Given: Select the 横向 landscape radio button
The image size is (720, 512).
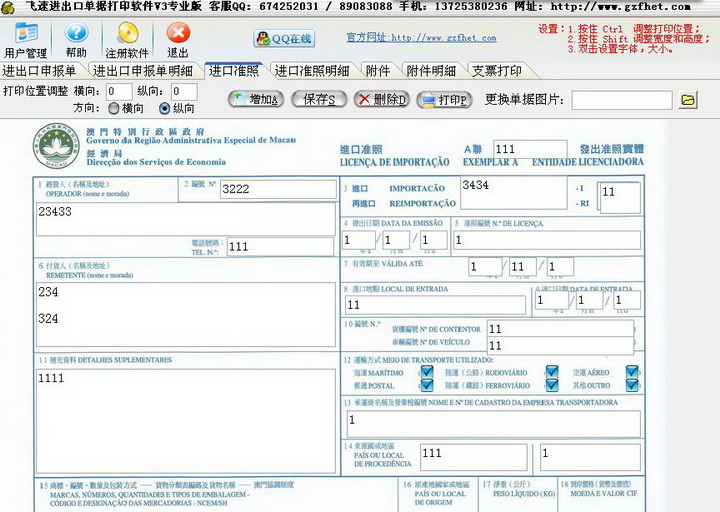Looking at the screenshot, I should [113, 108].
